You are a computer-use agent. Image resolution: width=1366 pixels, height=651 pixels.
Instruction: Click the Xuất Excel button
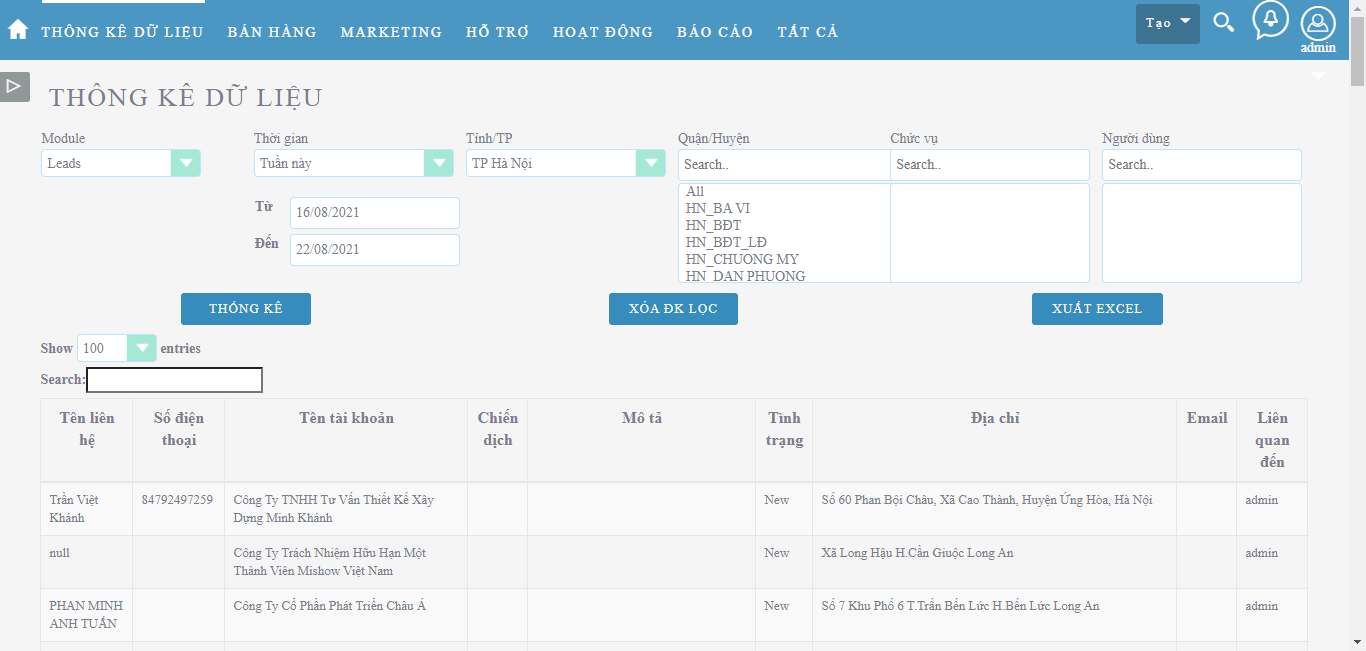click(x=1097, y=309)
